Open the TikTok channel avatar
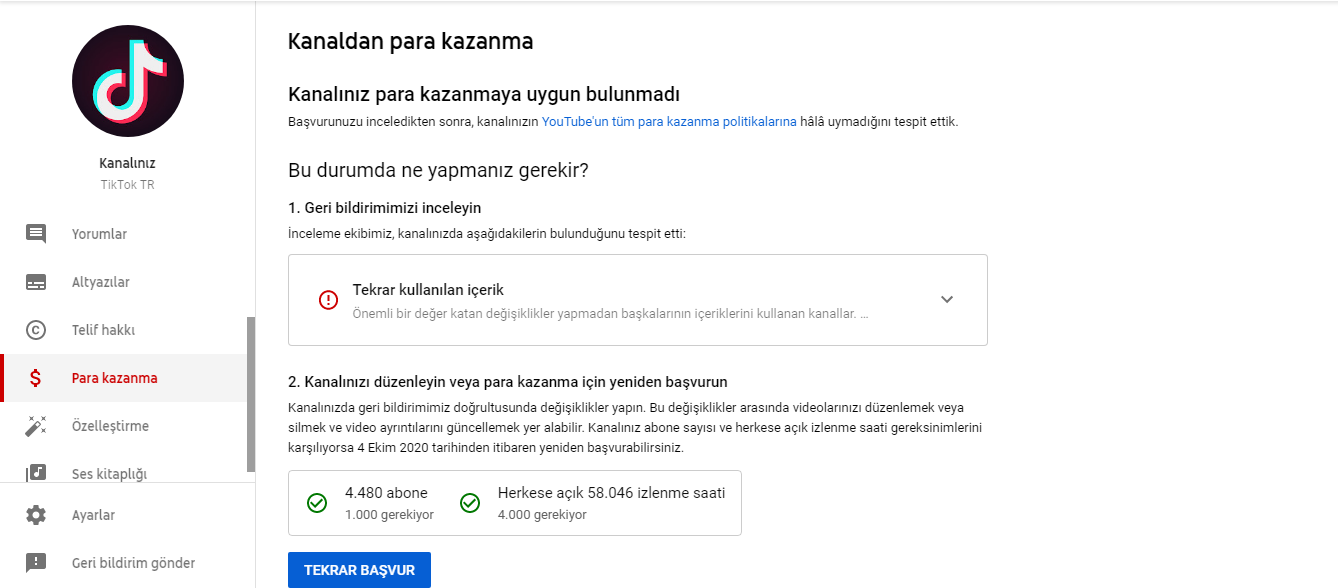This screenshot has height=588, width=1338. tap(128, 82)
